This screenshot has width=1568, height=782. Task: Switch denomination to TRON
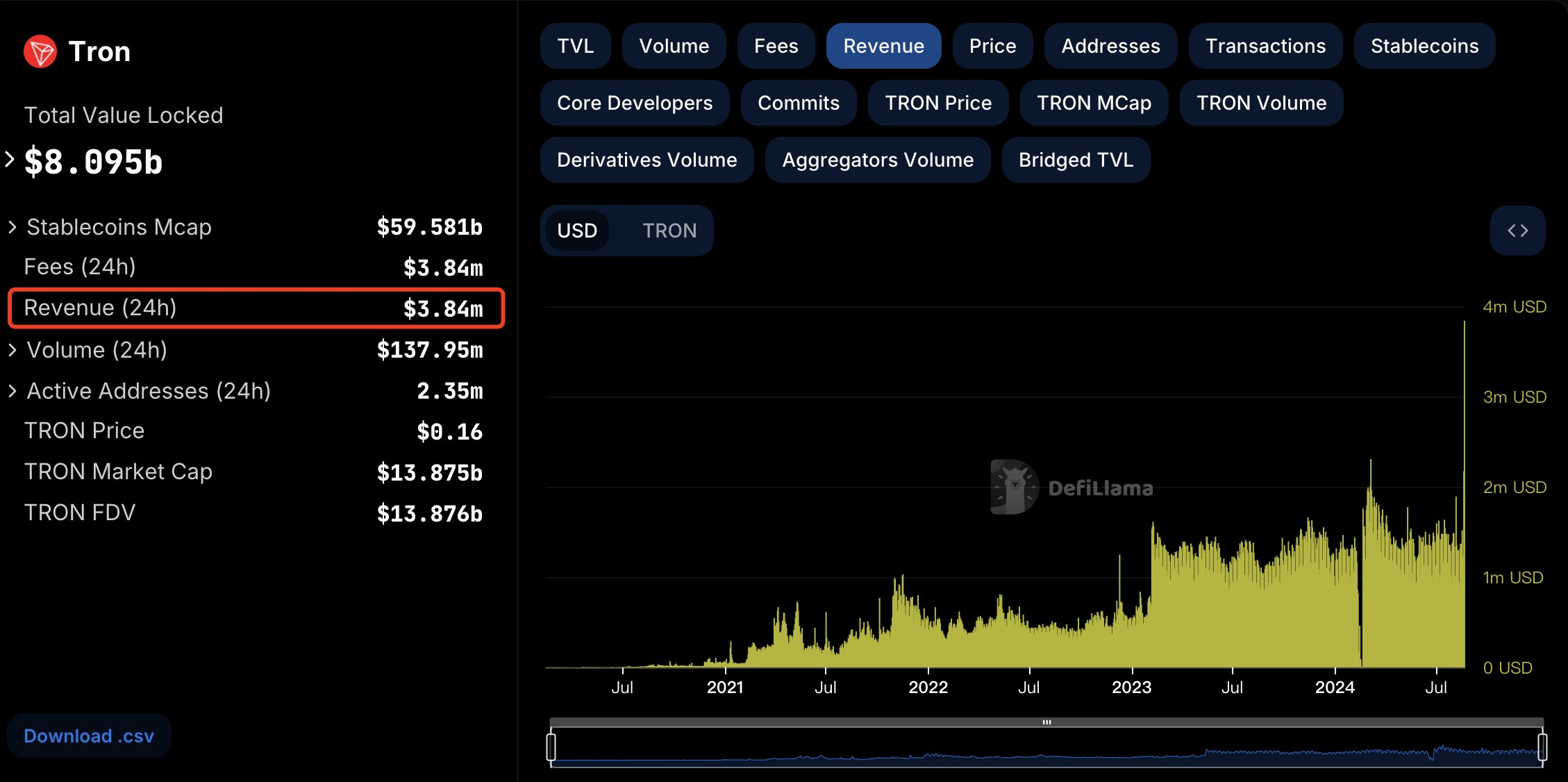pyautogui.click(x=669, y=231)
